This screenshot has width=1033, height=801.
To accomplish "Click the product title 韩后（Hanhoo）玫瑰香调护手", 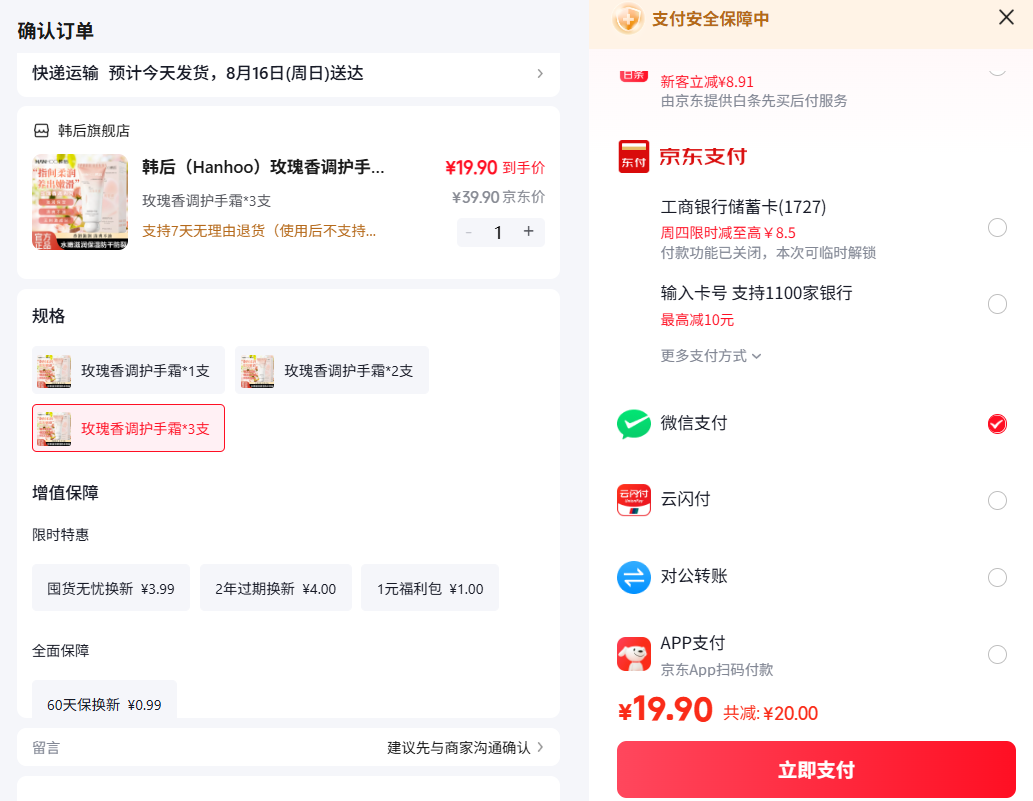I will click(x=263, y=167).
